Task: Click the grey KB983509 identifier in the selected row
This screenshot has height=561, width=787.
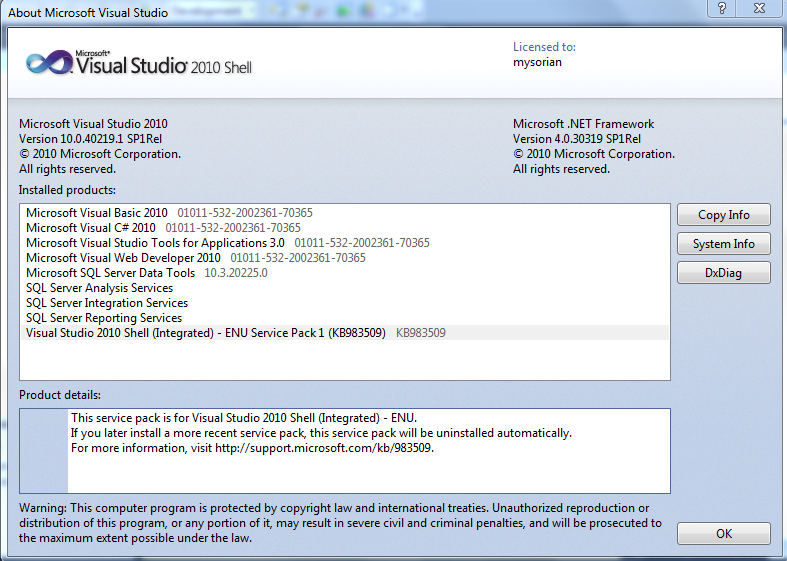Action: click(x=421, y=333)
